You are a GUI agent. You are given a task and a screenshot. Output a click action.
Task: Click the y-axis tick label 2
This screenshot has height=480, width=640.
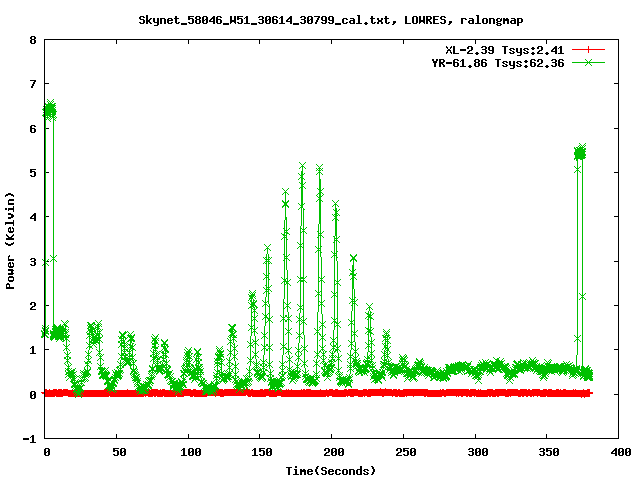[x=33, y=306]
